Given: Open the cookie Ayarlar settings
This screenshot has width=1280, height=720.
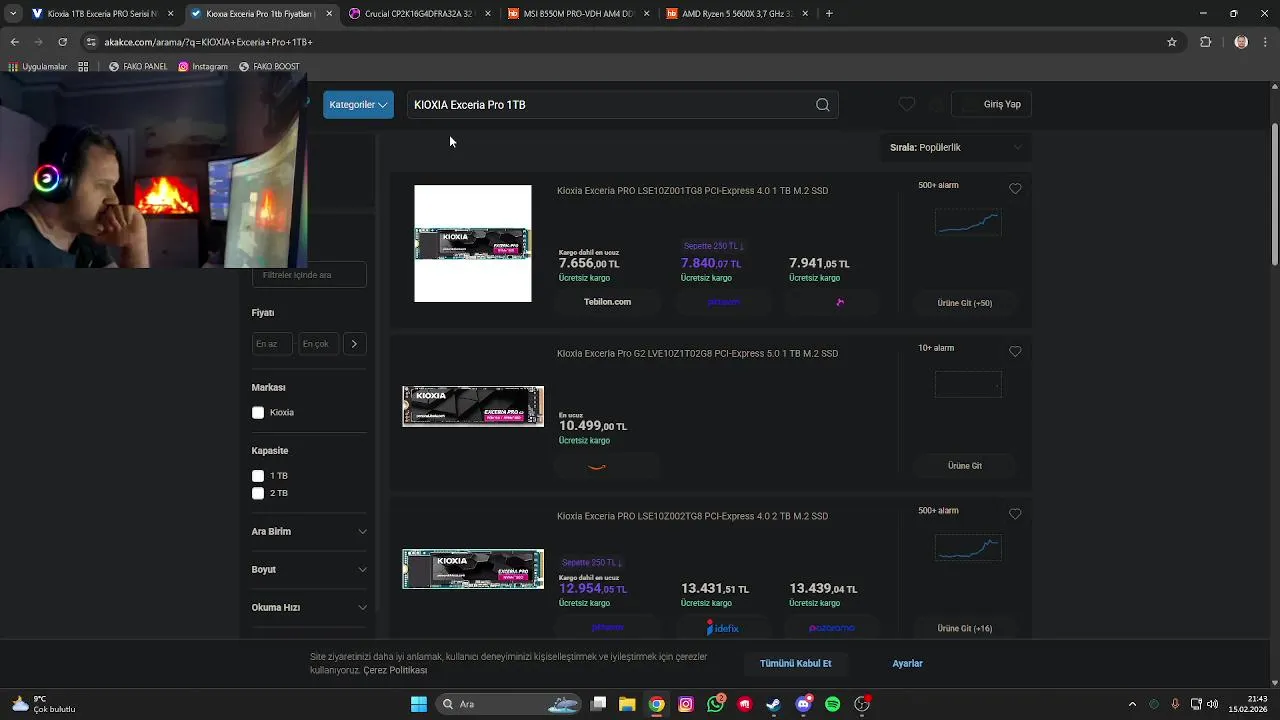Looking at the screenshot, I should pyautogui.click(x=907, y=664).
